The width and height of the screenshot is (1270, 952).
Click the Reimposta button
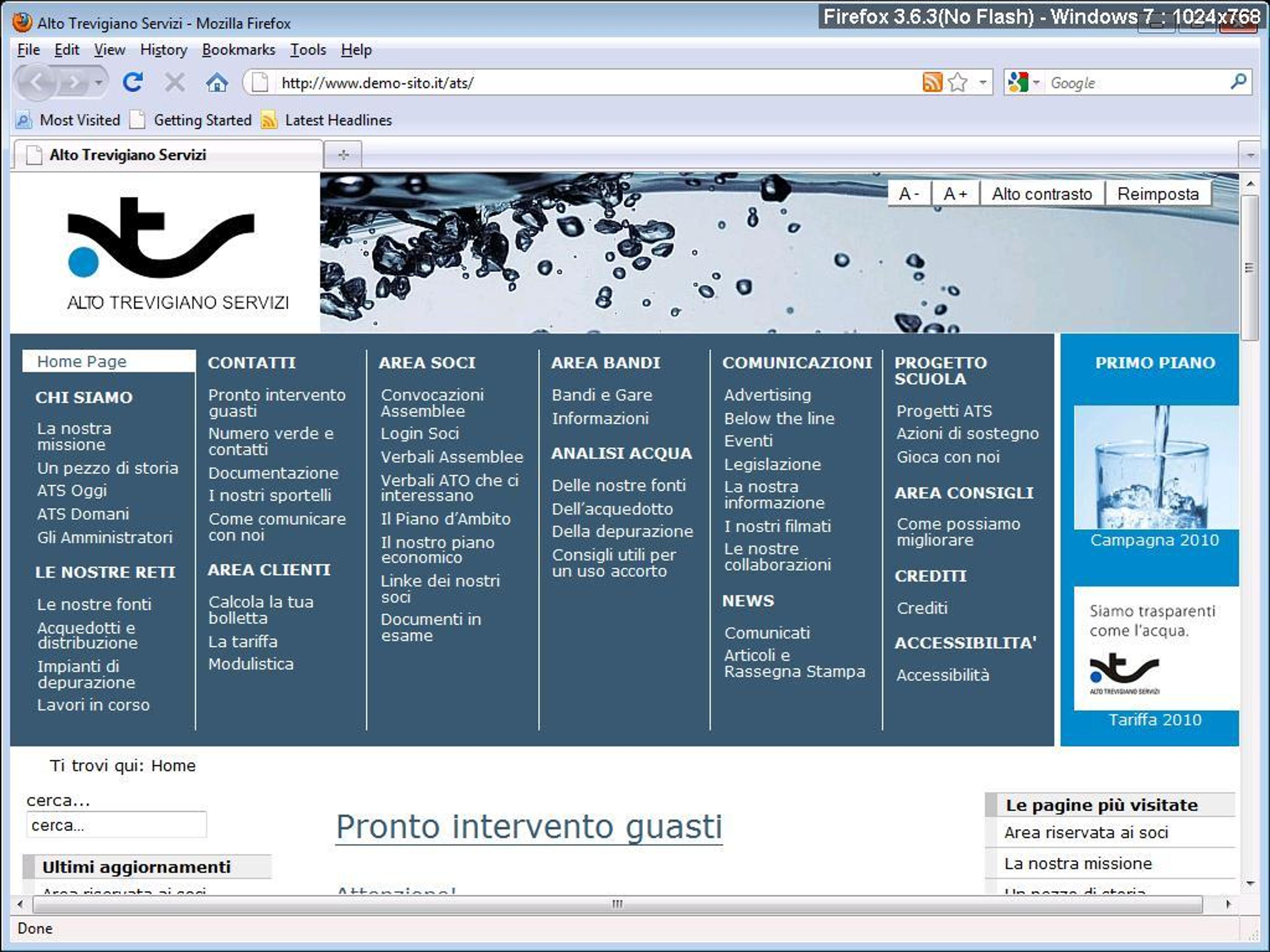(1158, 194)
